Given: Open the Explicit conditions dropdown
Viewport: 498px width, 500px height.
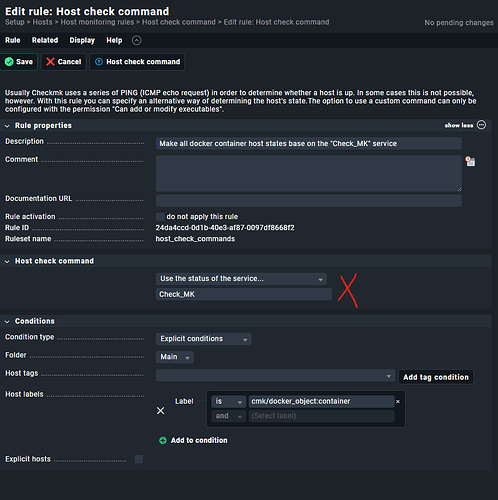Looking at the screenshot, I should coord(204,339).
